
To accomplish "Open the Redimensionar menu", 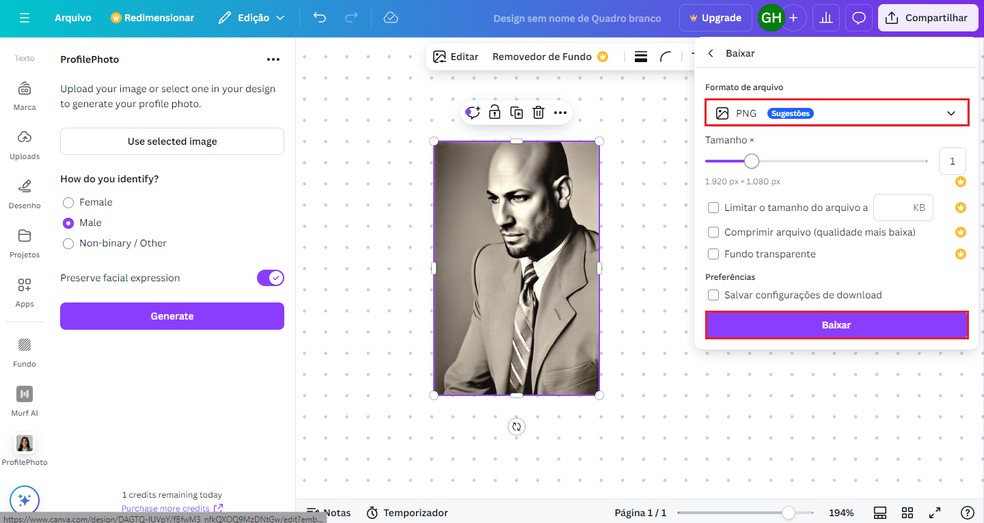I will (x=152, y=18).
